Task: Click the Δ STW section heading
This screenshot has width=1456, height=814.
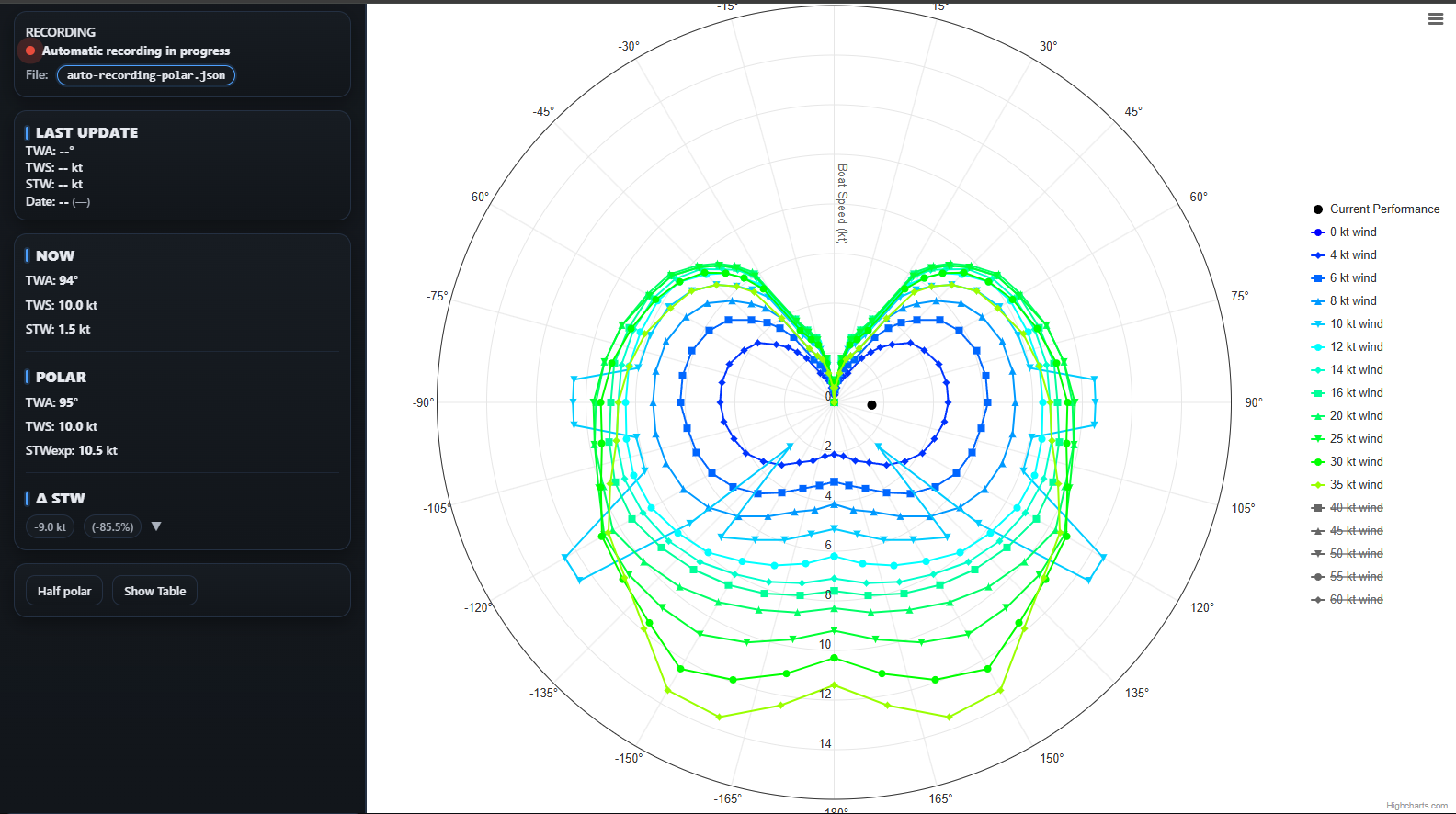Action: click(x=60, y=498)
